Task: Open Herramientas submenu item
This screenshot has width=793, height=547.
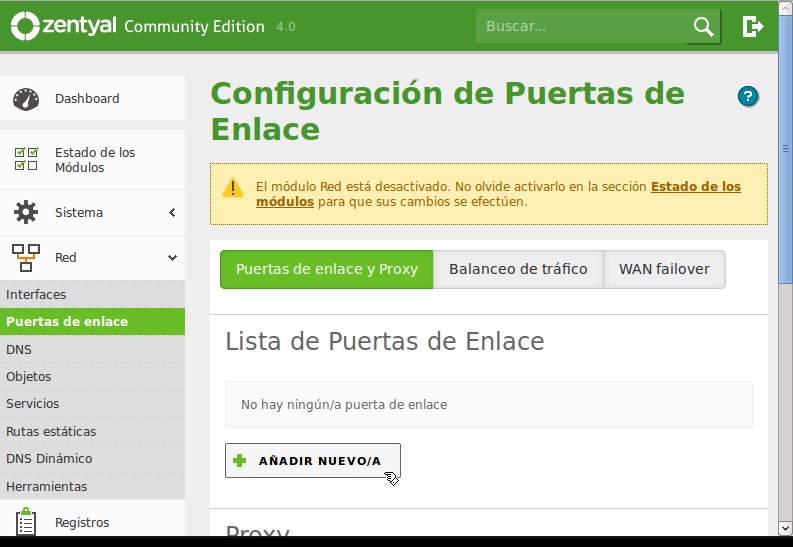Action: 93,486
